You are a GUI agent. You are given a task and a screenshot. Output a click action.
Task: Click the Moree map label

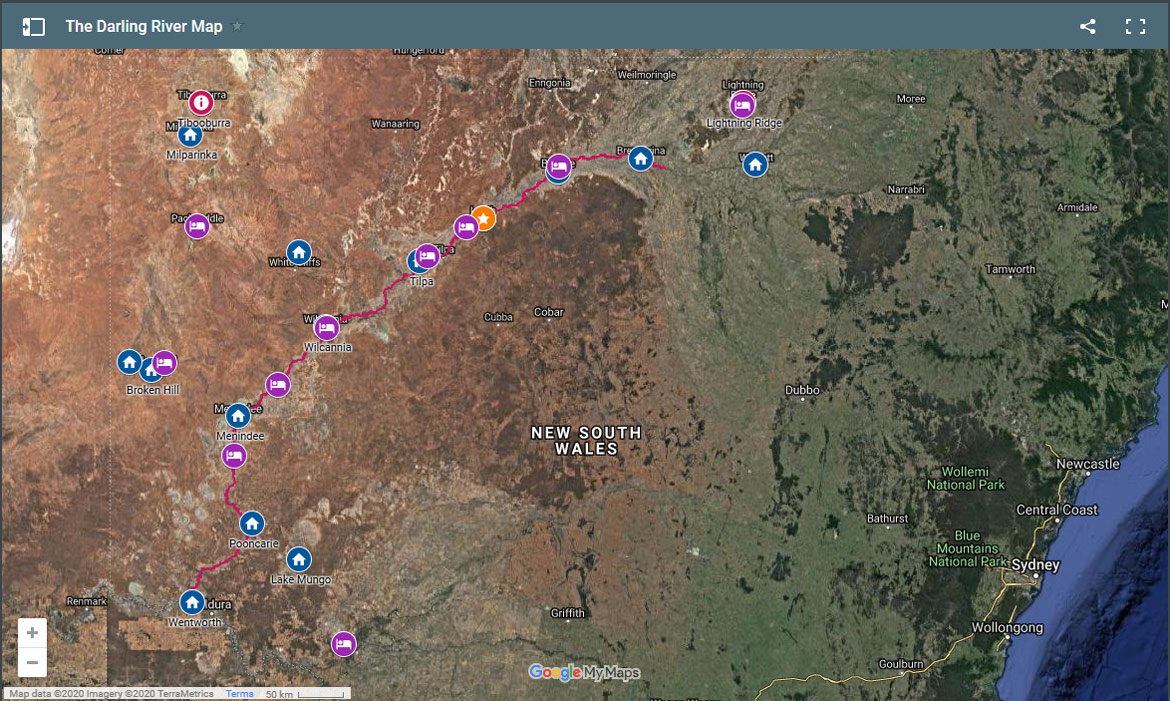coord(911,99)
